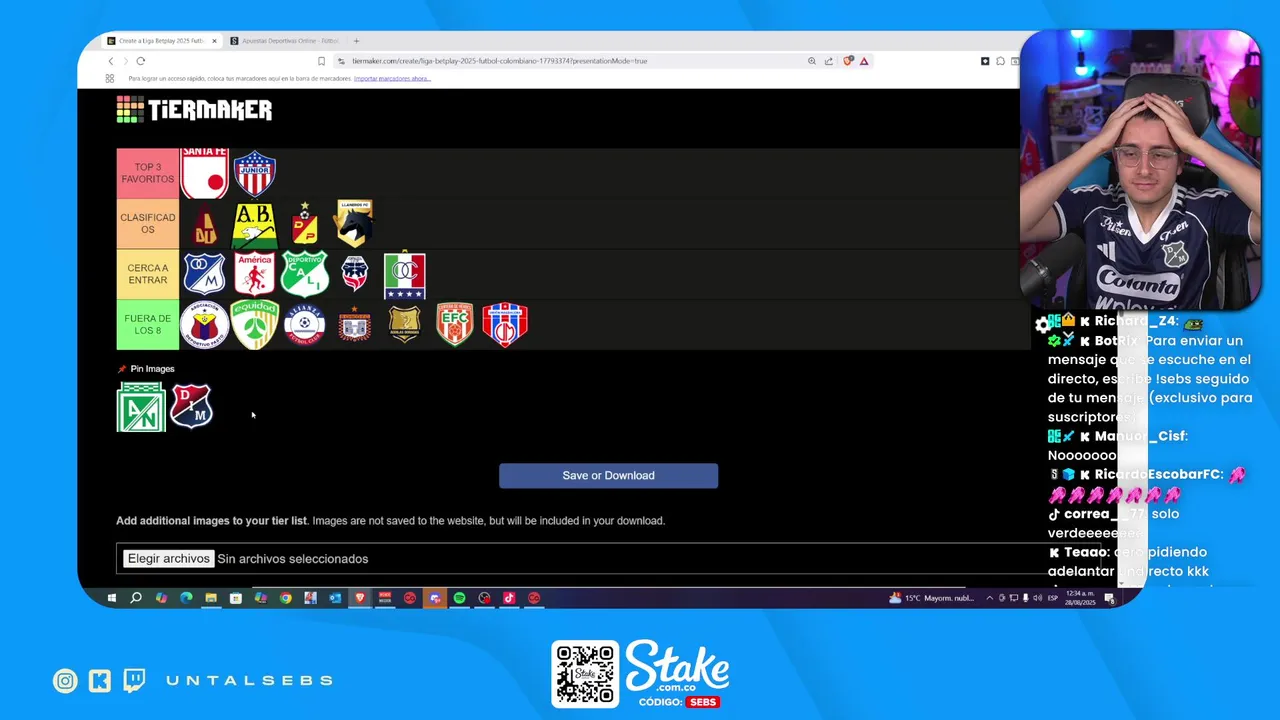Show hidden system tray icons
Image resolution: width=1280 pixels, height=720 pixels.
[x=990, y=598]
